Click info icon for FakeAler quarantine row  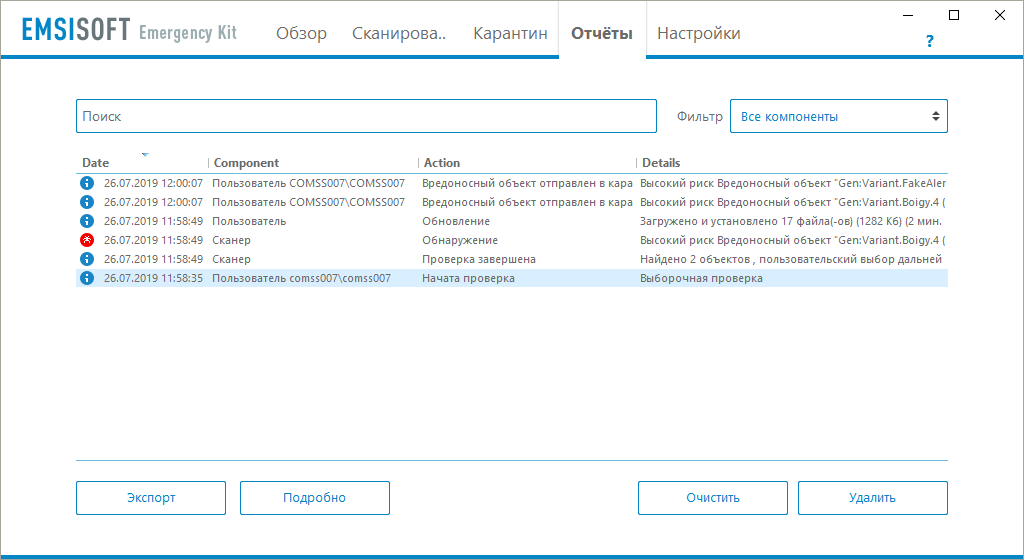coord(87,183)
